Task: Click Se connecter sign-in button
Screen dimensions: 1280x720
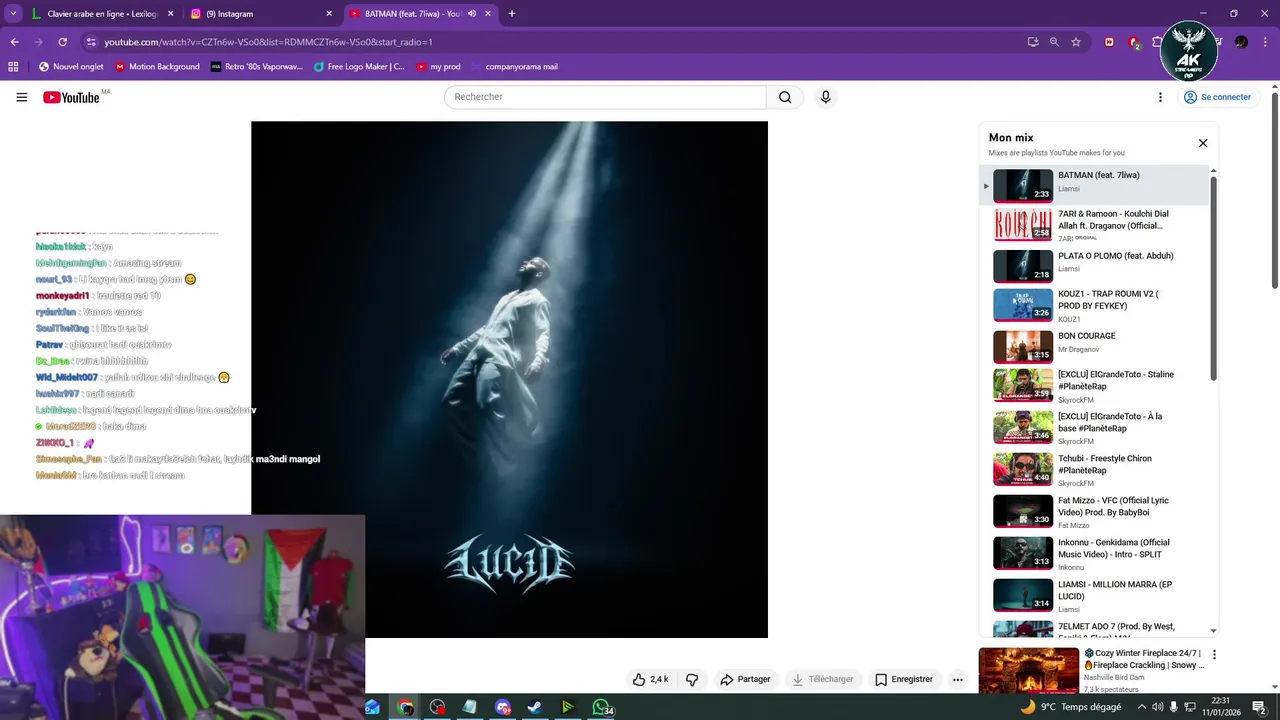Action: (x=1217, y=97)
